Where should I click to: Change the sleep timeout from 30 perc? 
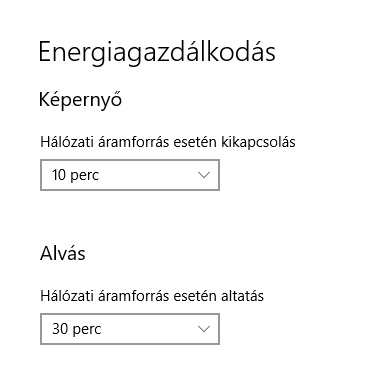click(130, 329)
